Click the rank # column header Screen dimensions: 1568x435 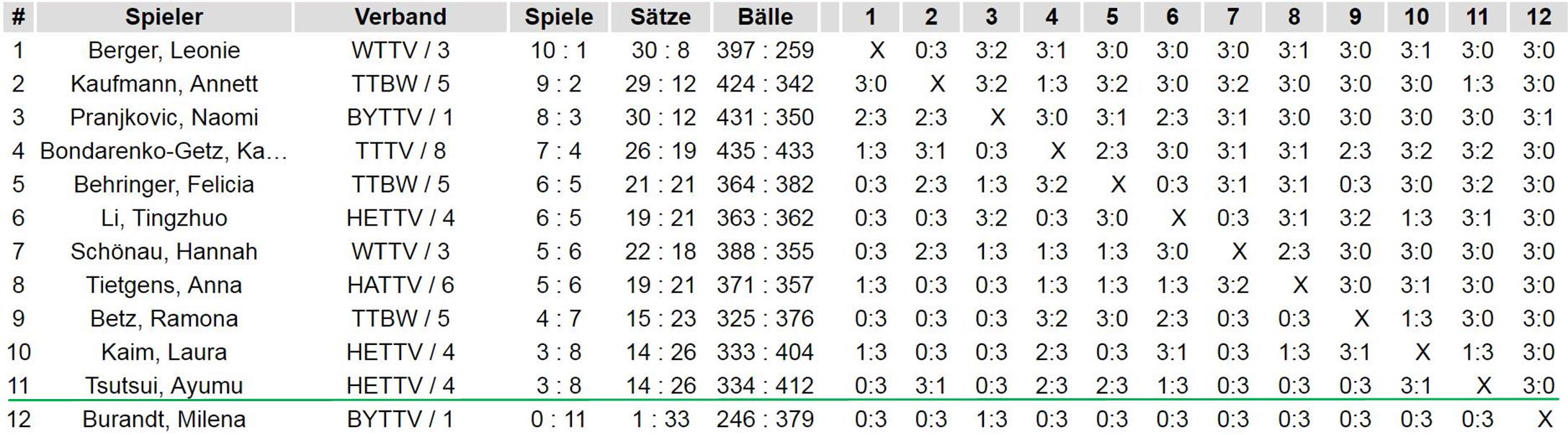[19, 17]
